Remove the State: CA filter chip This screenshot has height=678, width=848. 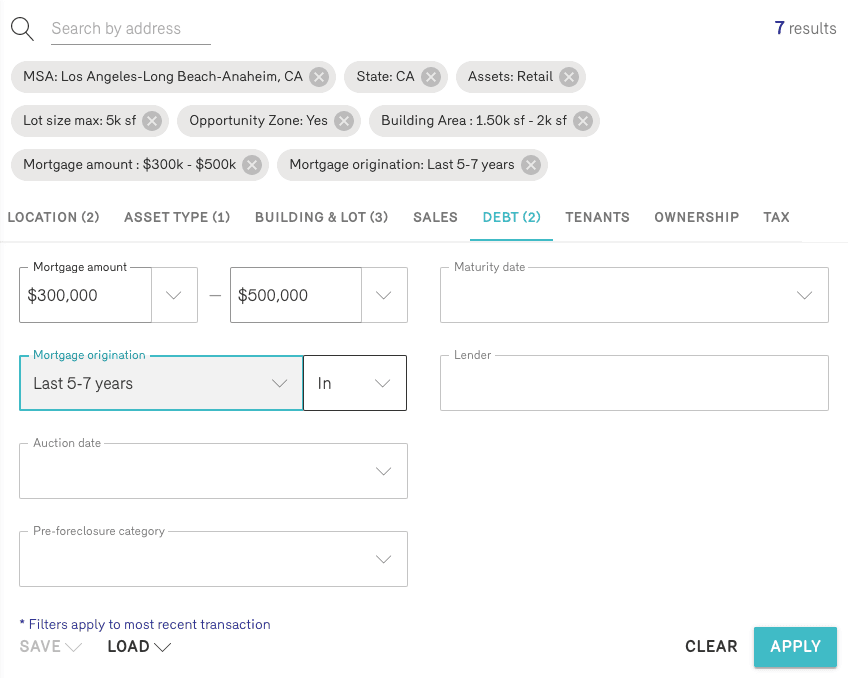point(430,77)
